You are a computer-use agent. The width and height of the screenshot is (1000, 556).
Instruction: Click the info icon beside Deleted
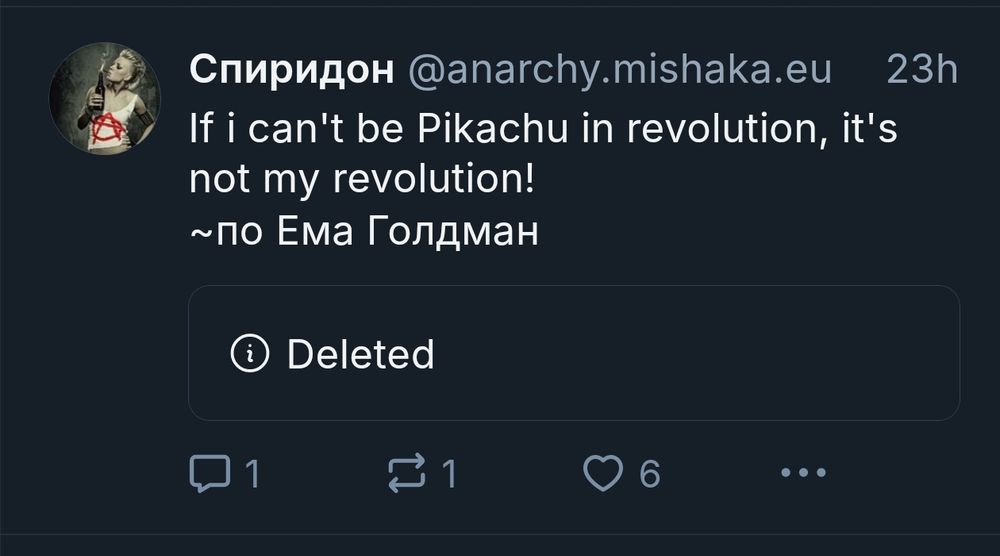pyautogui.click(x=249, y=354)
